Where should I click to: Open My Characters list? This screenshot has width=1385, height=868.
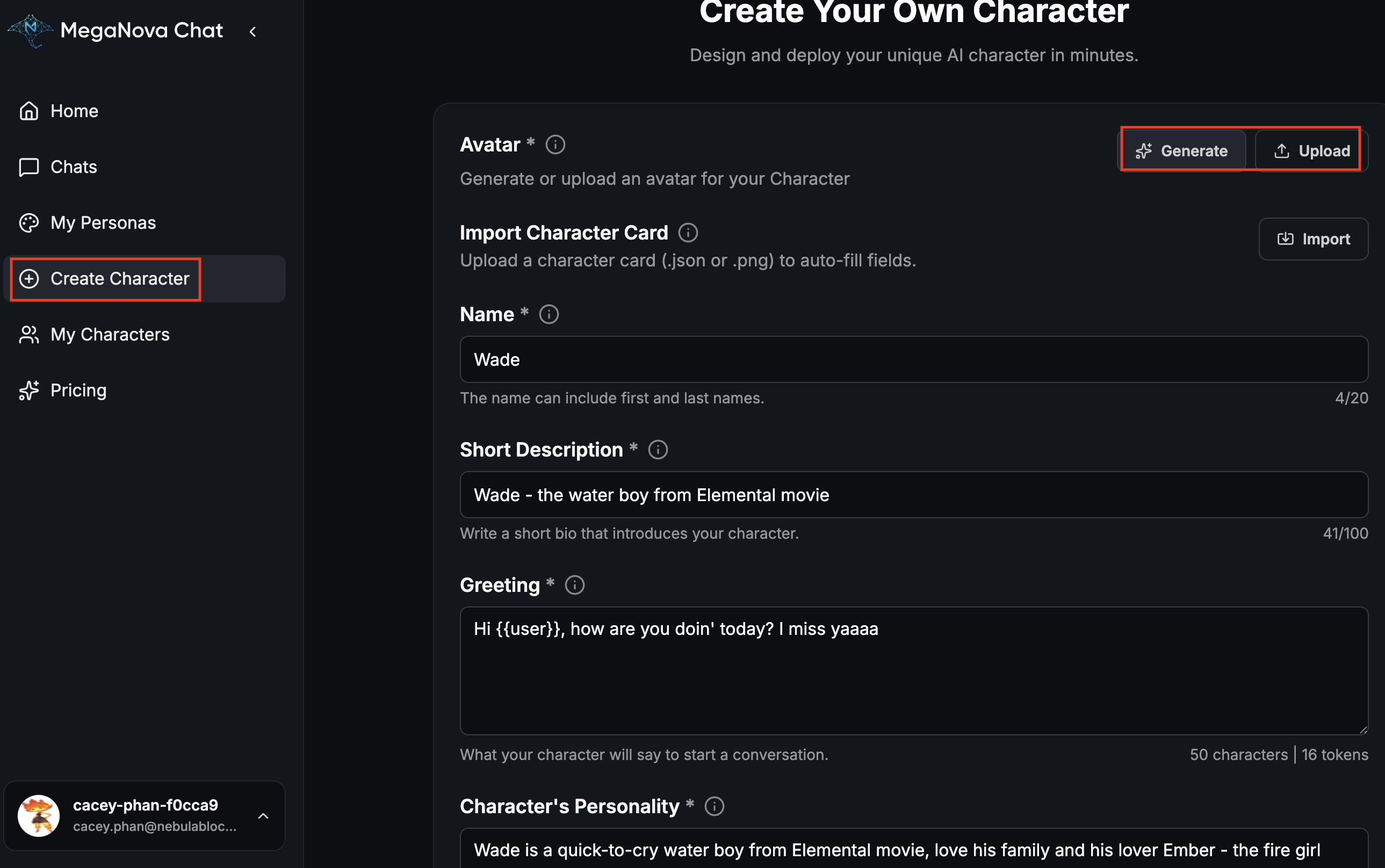pyautogui.click(x=110, y=334)
